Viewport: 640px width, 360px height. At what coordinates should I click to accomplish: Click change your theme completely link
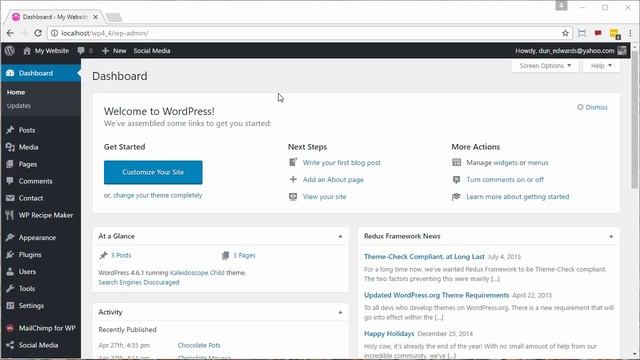[x=158, y=196]
